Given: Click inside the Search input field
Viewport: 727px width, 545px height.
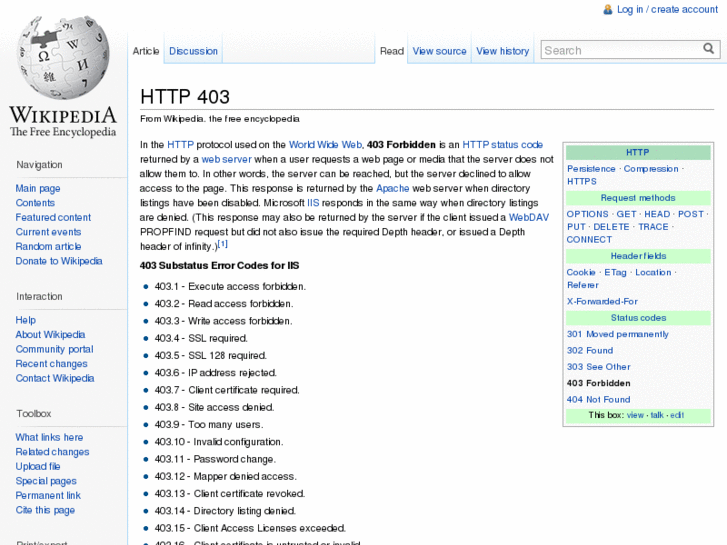Looking at the screenshot, I should [x=620, y=50].
